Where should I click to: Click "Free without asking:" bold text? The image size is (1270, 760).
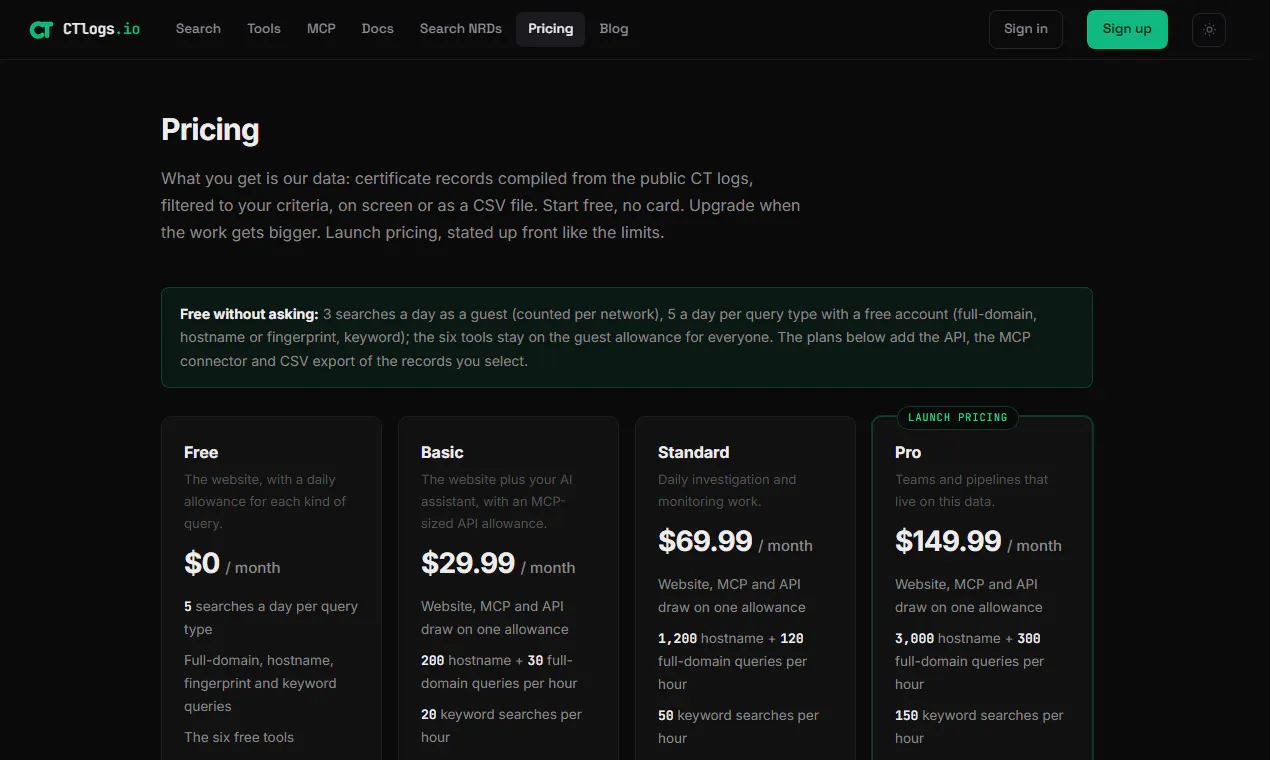click(x=249, y=314)
